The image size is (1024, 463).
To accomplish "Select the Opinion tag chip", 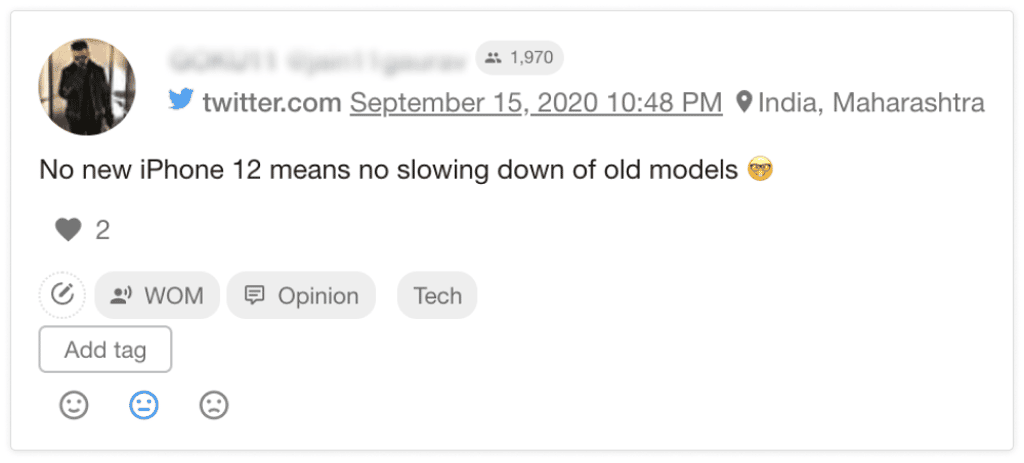I will [x=301, y=295].
